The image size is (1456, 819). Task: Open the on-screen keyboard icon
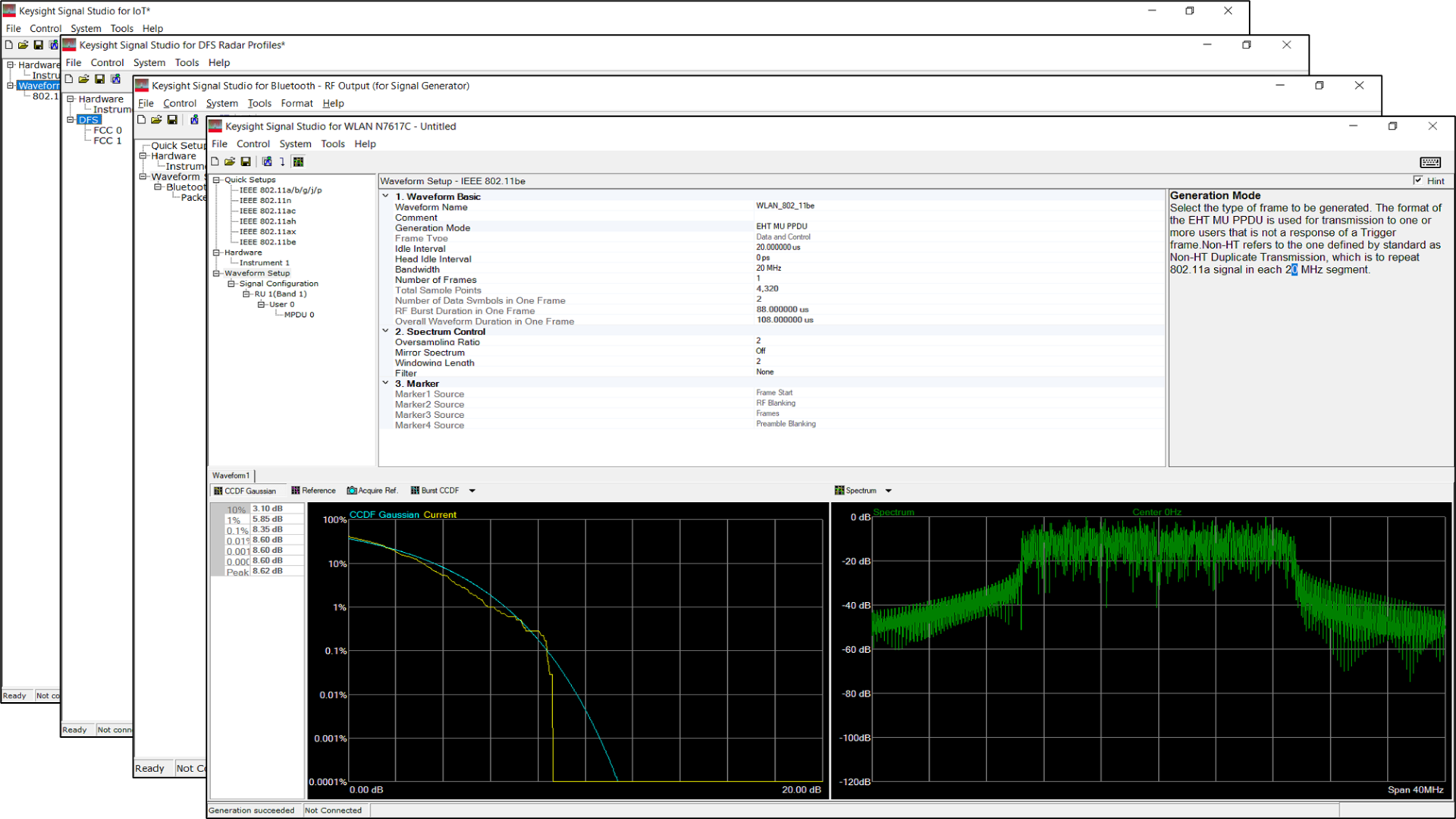1430,162
